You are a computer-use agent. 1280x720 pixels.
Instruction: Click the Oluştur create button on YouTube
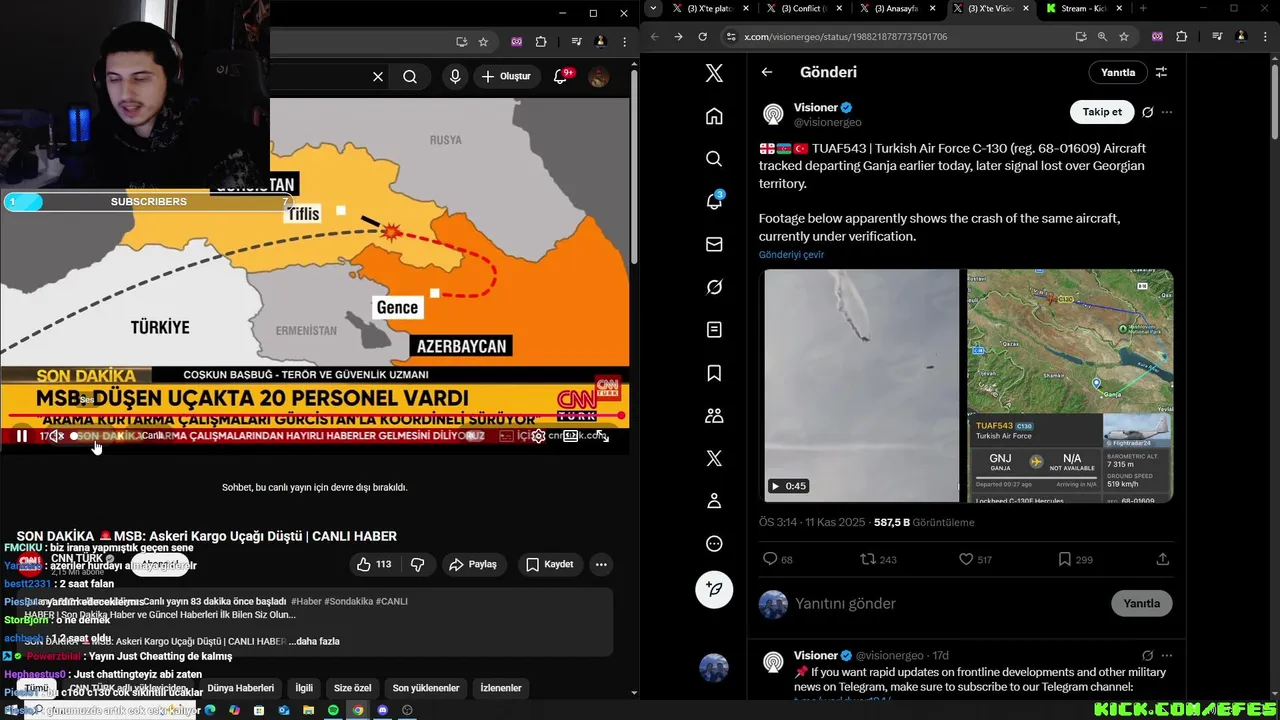coord(506,76)
